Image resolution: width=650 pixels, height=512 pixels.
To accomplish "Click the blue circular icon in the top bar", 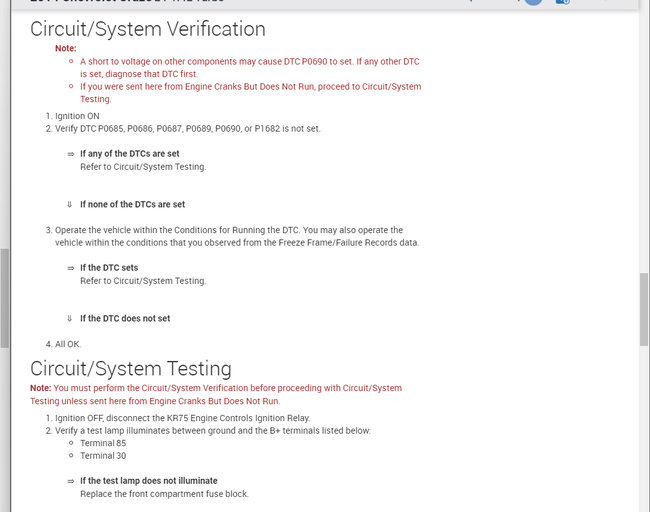I will 533,2.
